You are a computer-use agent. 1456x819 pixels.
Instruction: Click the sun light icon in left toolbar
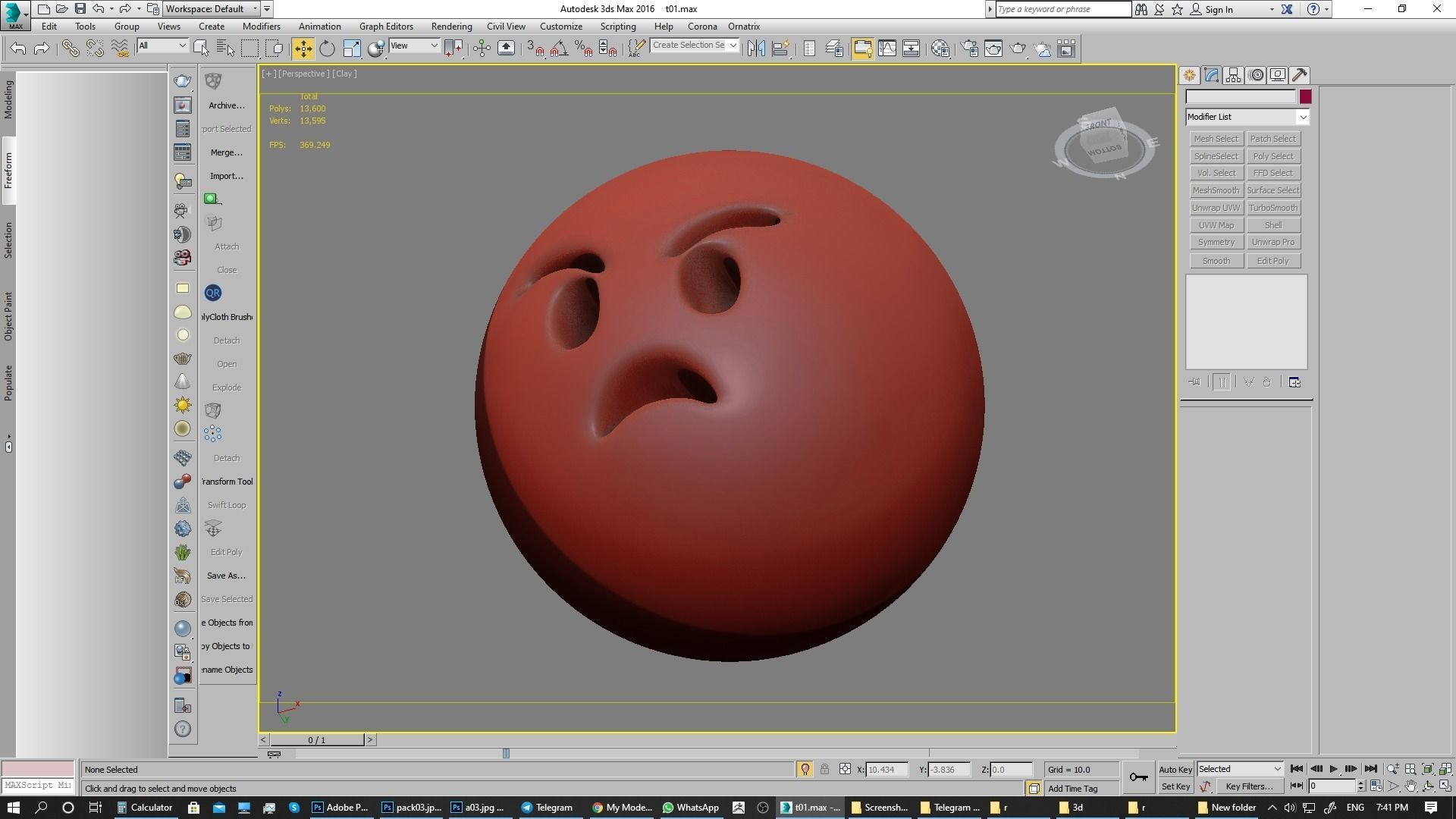(183, 405)
